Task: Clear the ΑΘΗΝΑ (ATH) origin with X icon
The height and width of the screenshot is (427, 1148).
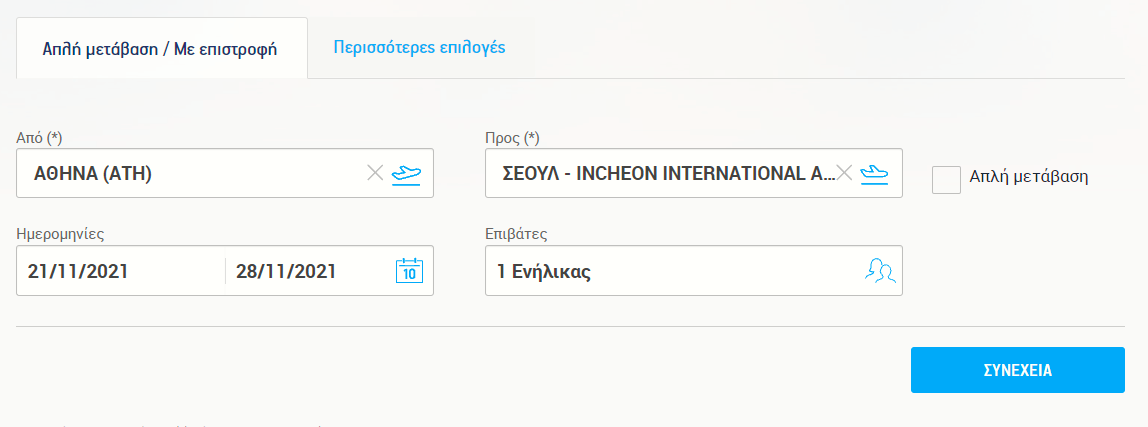Action: pos(375,173)
